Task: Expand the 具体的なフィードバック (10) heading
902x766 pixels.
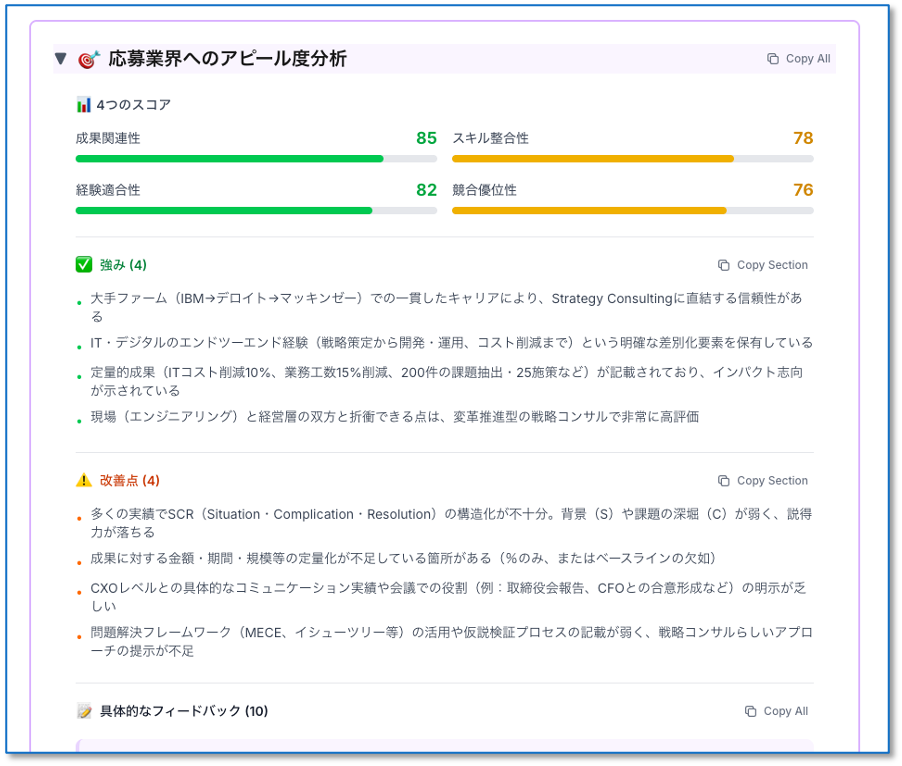Action: (183, 711)
